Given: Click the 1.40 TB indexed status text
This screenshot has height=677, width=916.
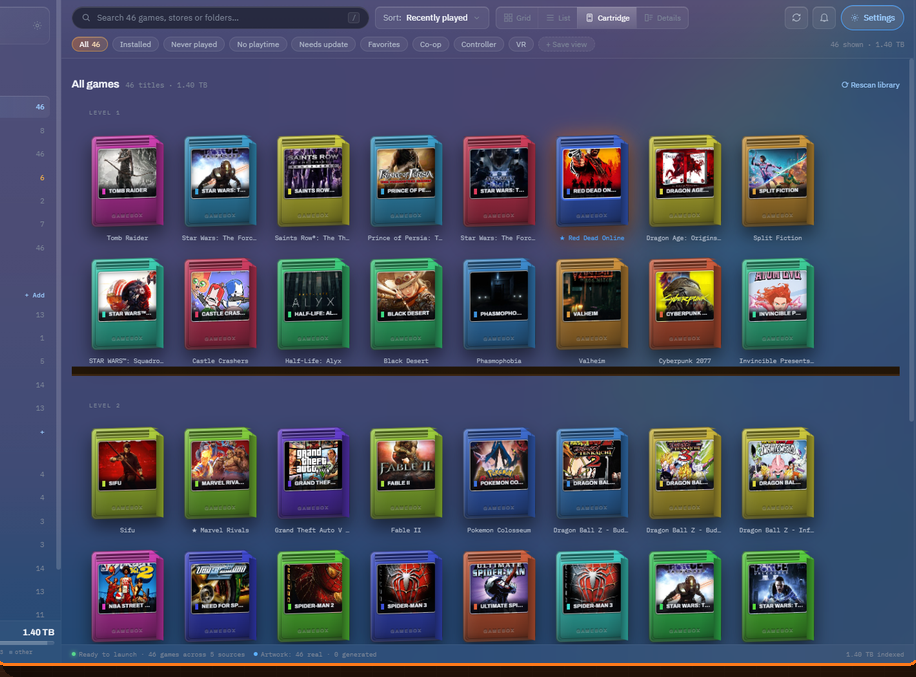Looking at the screenshot, I should (x=875, y=654).
